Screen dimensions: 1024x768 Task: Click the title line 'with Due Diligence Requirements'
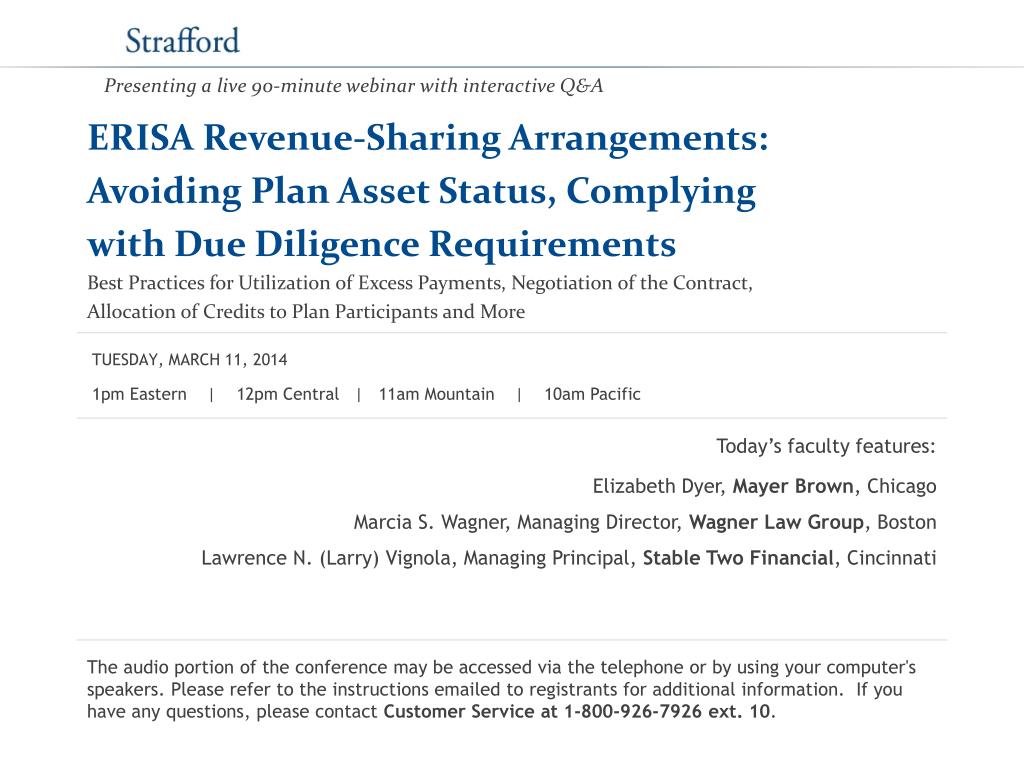[382, 245]
